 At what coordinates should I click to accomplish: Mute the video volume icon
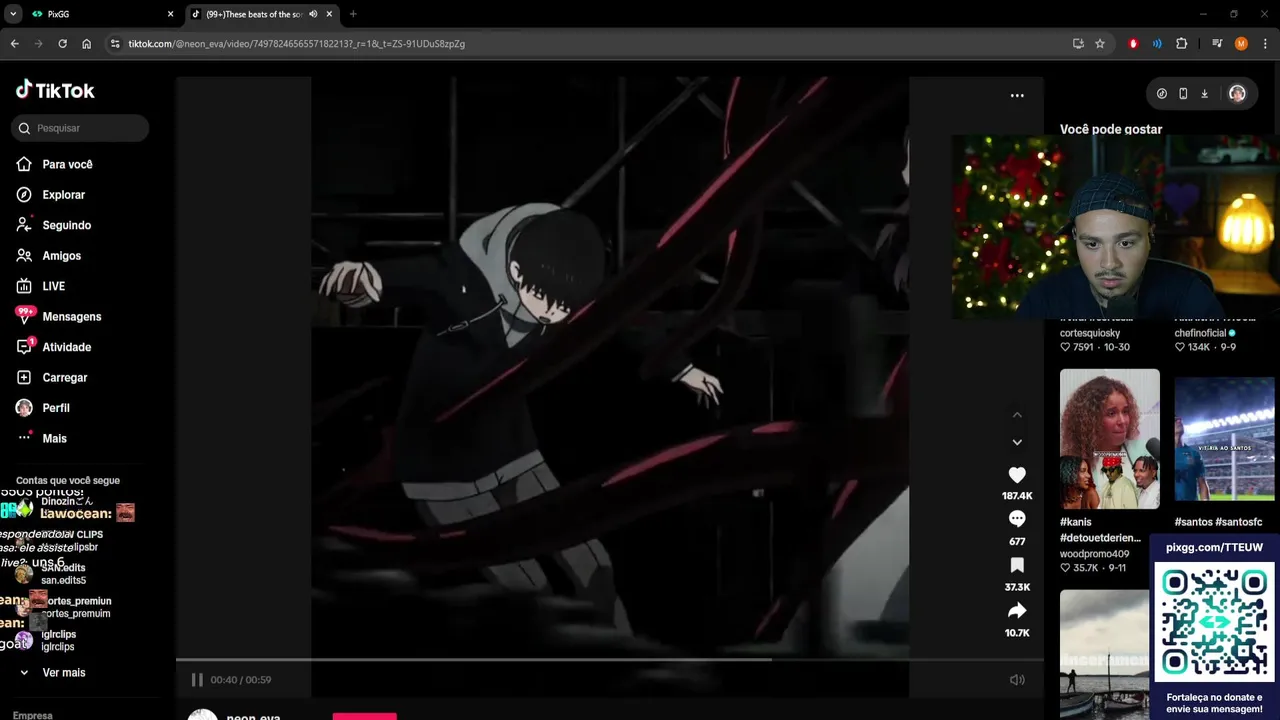click(1017, 680)
